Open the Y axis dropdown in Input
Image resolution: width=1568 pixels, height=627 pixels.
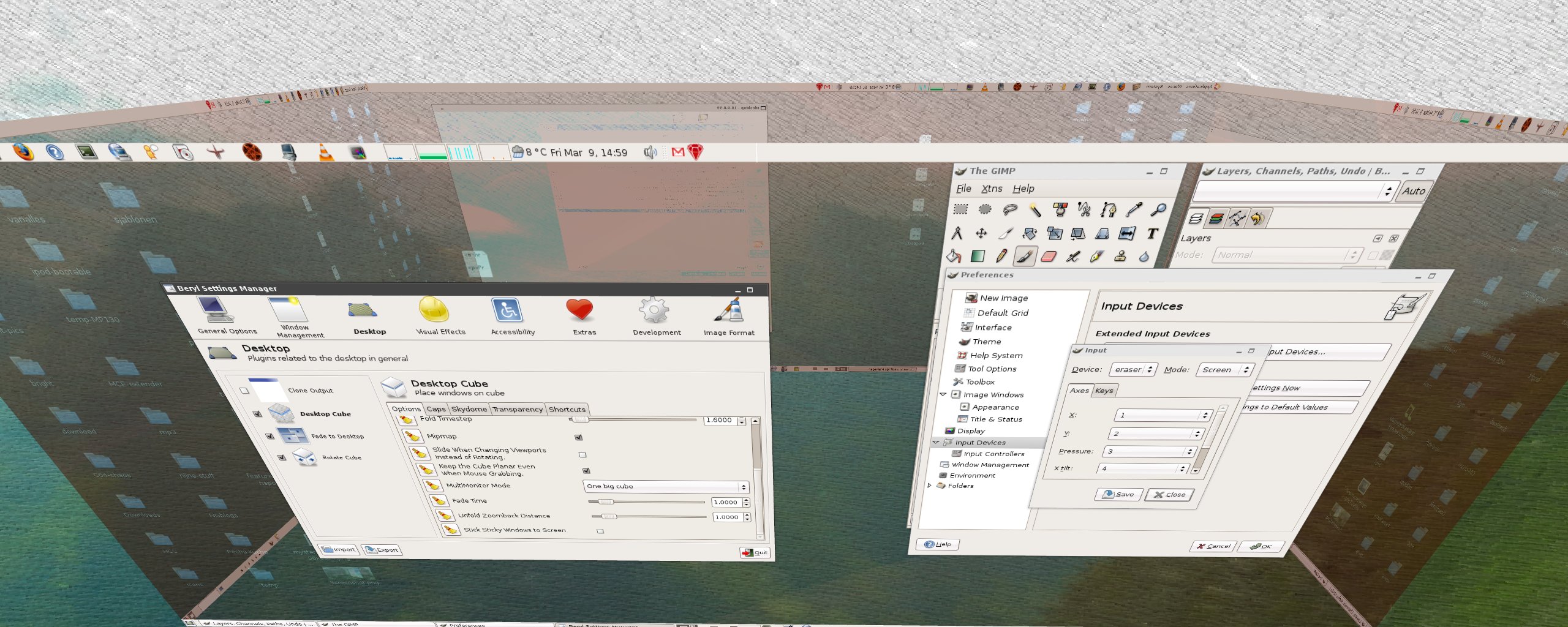1156,434
